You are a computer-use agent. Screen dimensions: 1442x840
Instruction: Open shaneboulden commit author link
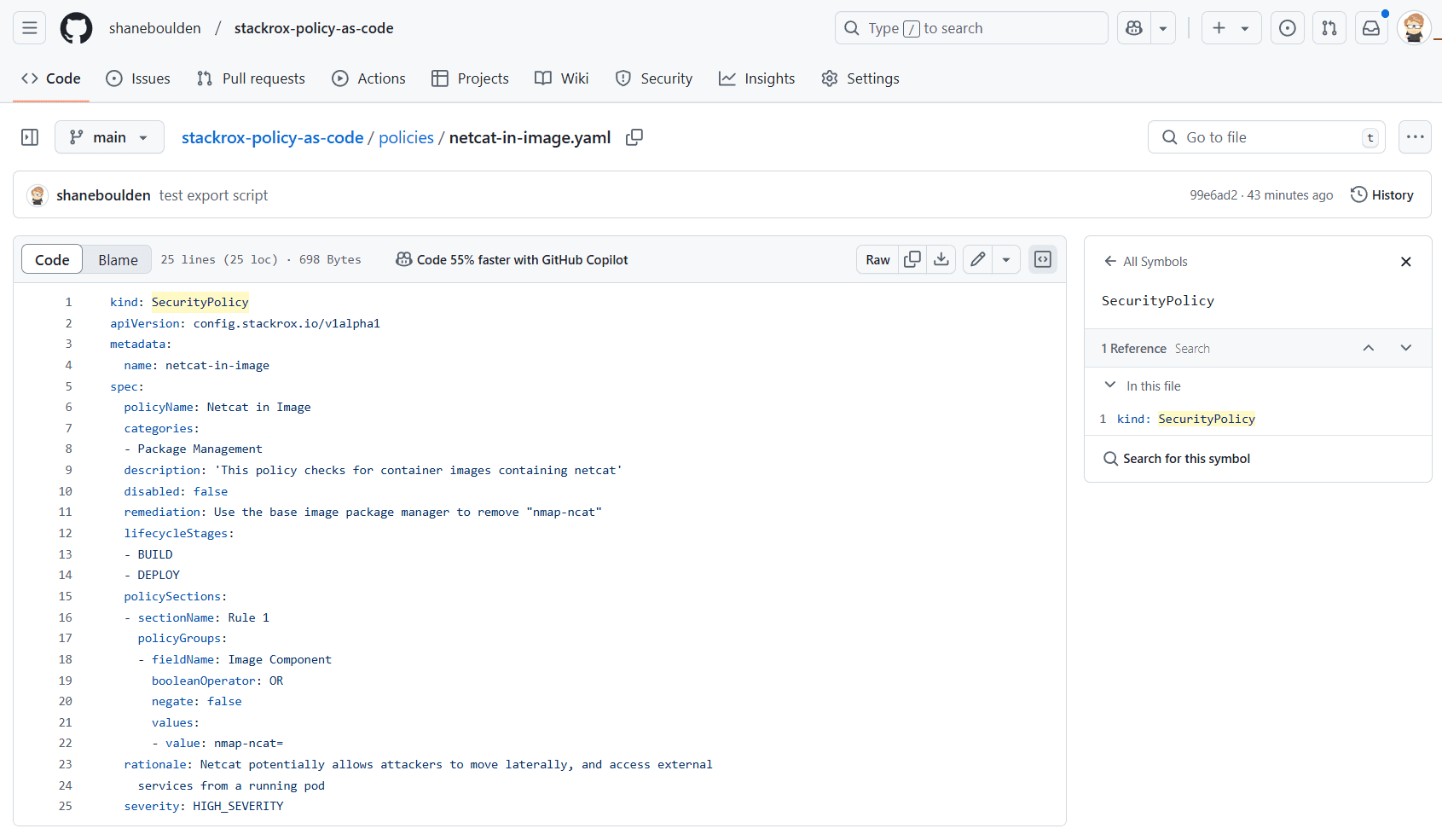pyautogui.click(x=103, y=195)
